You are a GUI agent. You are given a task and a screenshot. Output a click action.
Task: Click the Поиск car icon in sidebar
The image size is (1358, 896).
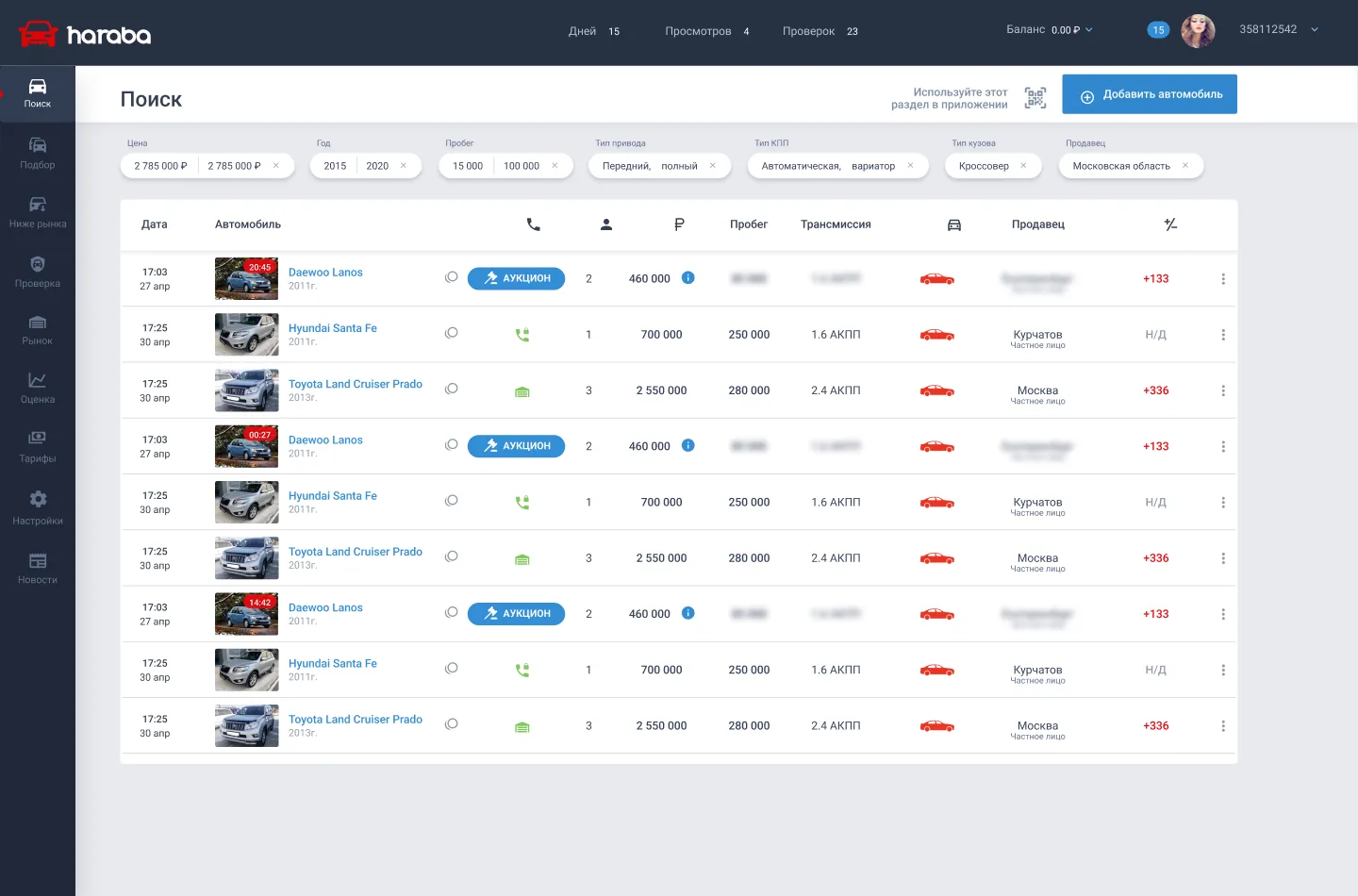[38, 87]
